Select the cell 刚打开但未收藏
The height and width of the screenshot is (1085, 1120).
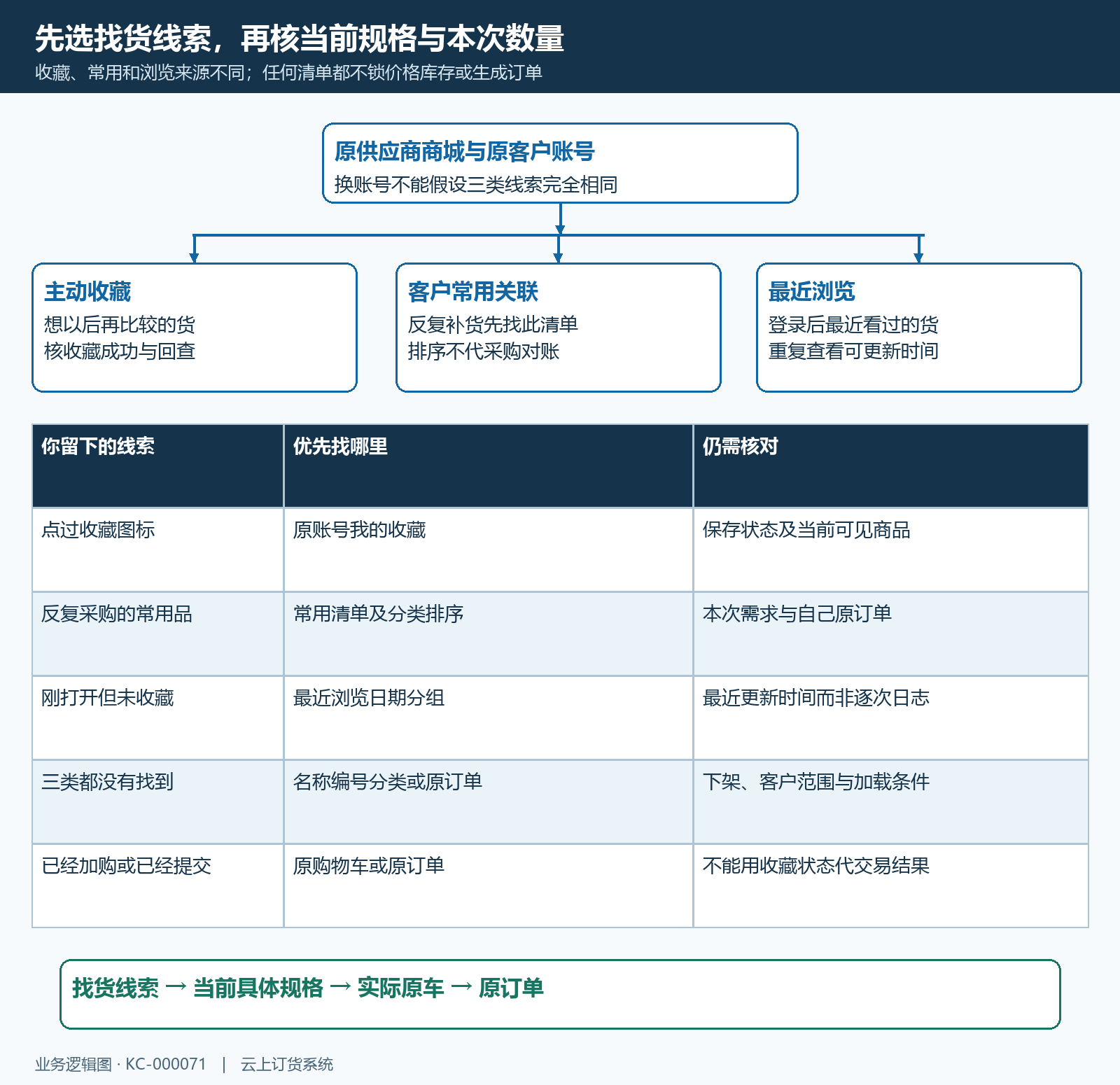157,717
